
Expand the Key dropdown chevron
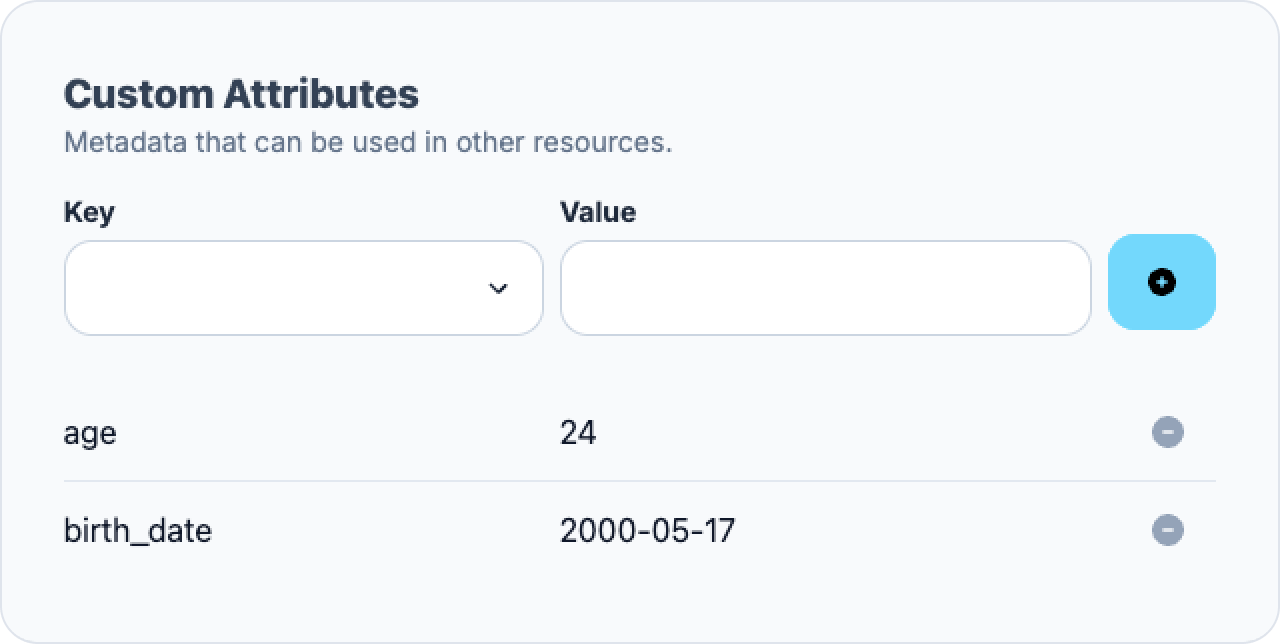(498, 289)
